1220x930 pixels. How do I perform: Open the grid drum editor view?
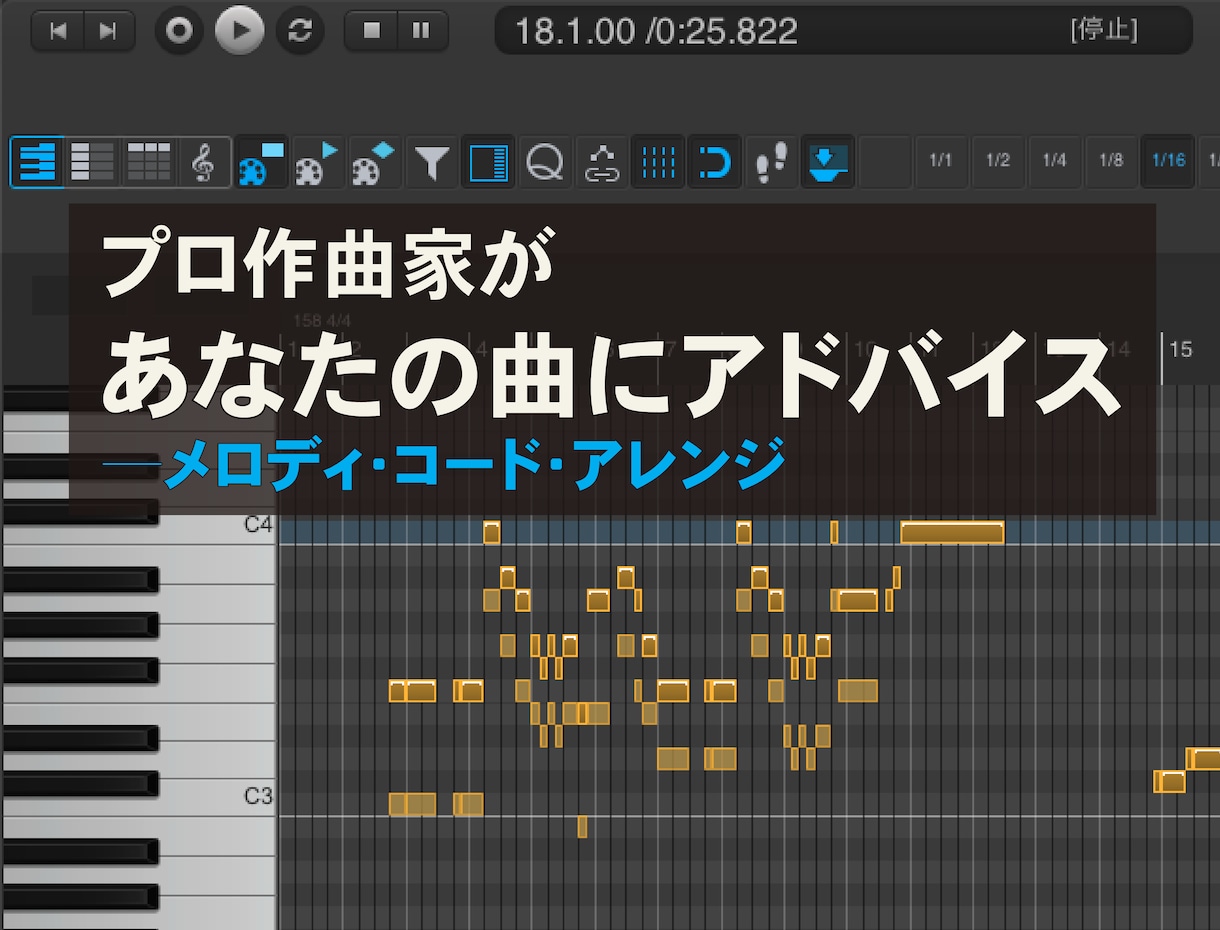coord(149,162)
